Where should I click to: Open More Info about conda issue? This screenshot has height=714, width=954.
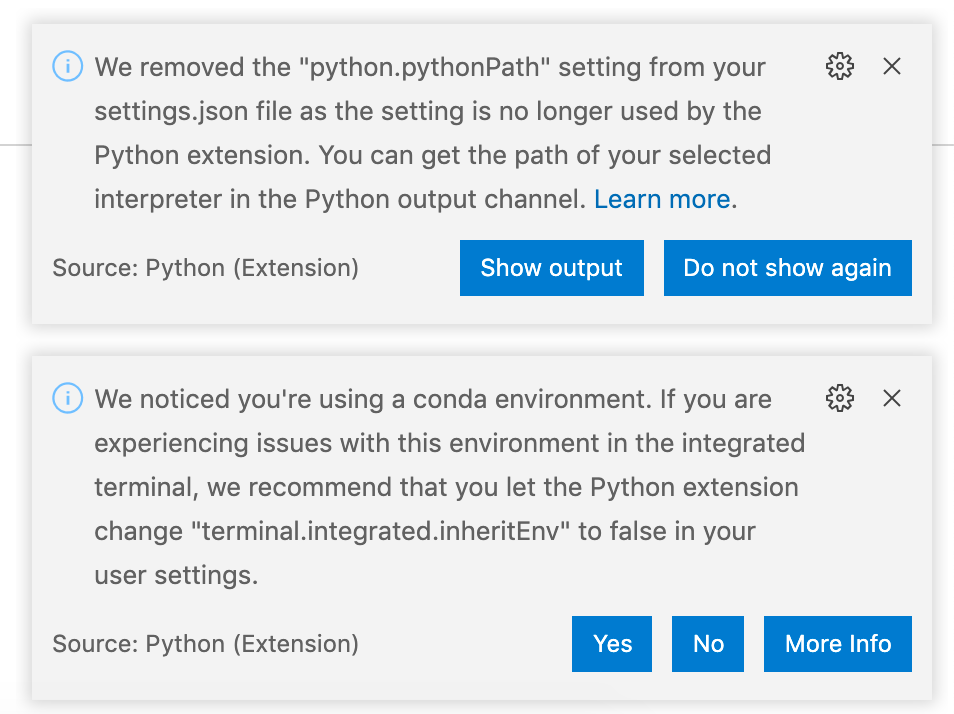point(837,644)
